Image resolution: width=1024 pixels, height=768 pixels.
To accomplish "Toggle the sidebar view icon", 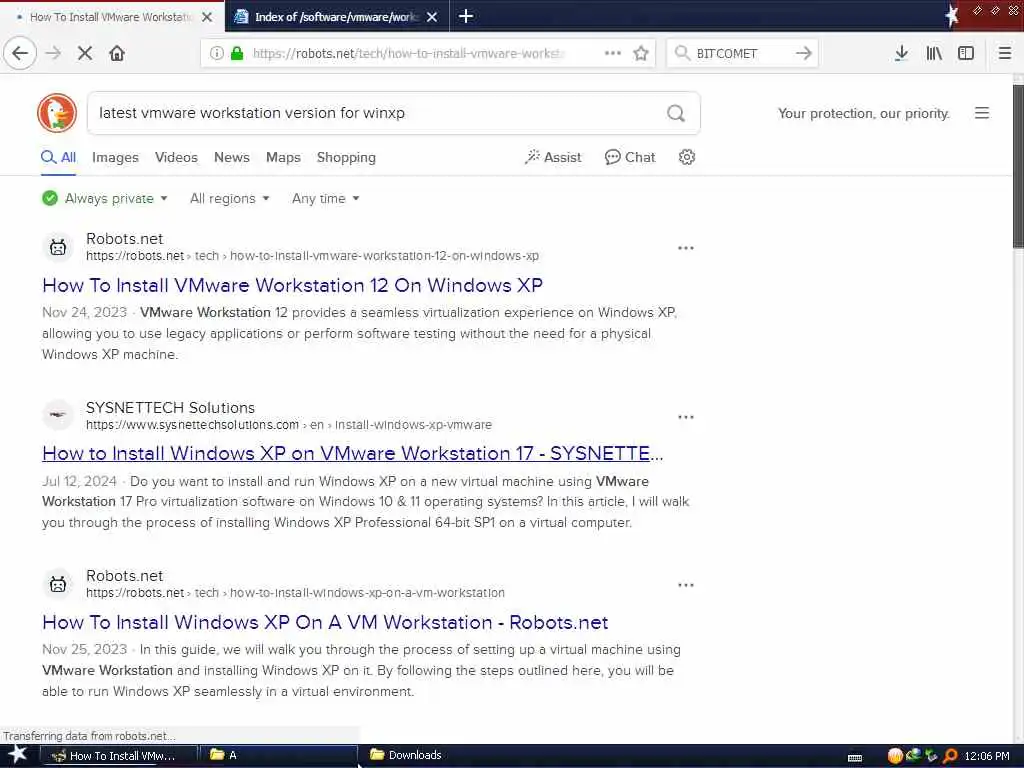I will click(x=966, y=53).
